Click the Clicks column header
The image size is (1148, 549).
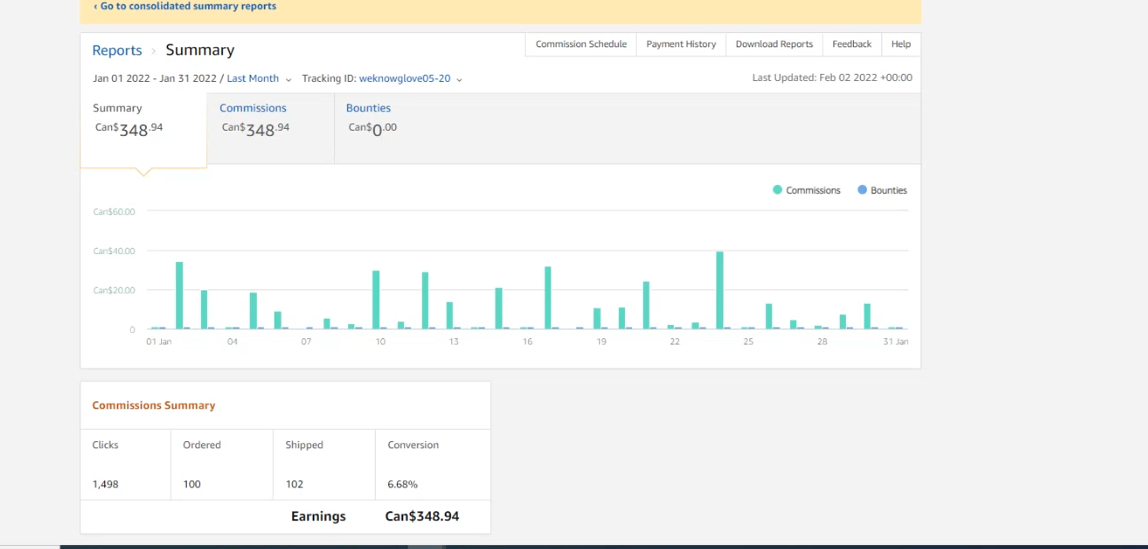(105, 445)
